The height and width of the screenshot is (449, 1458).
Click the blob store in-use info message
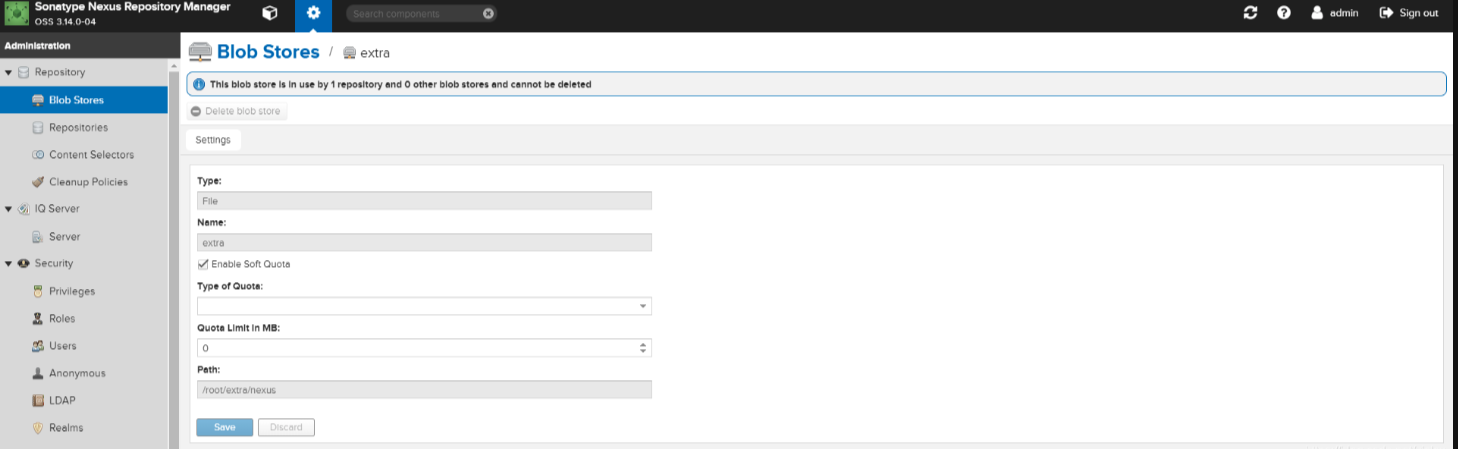[x=816, y=84]
